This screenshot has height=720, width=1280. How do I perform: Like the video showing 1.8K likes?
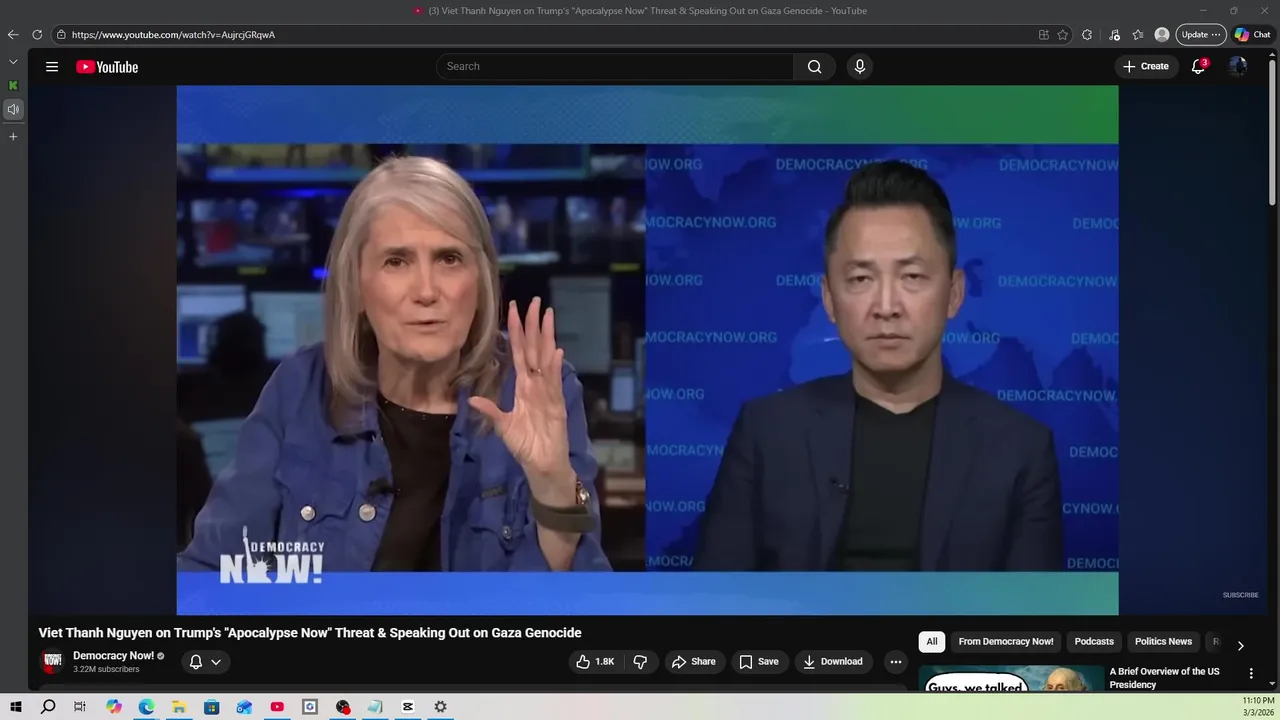[x=595, y=661]
